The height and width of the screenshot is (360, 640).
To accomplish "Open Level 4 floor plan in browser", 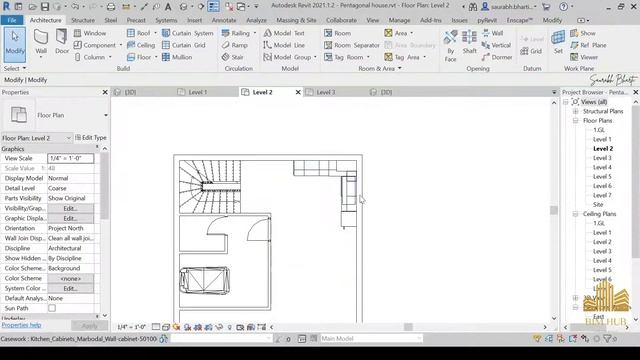I will pyautogui.click(x=602, y=167).
